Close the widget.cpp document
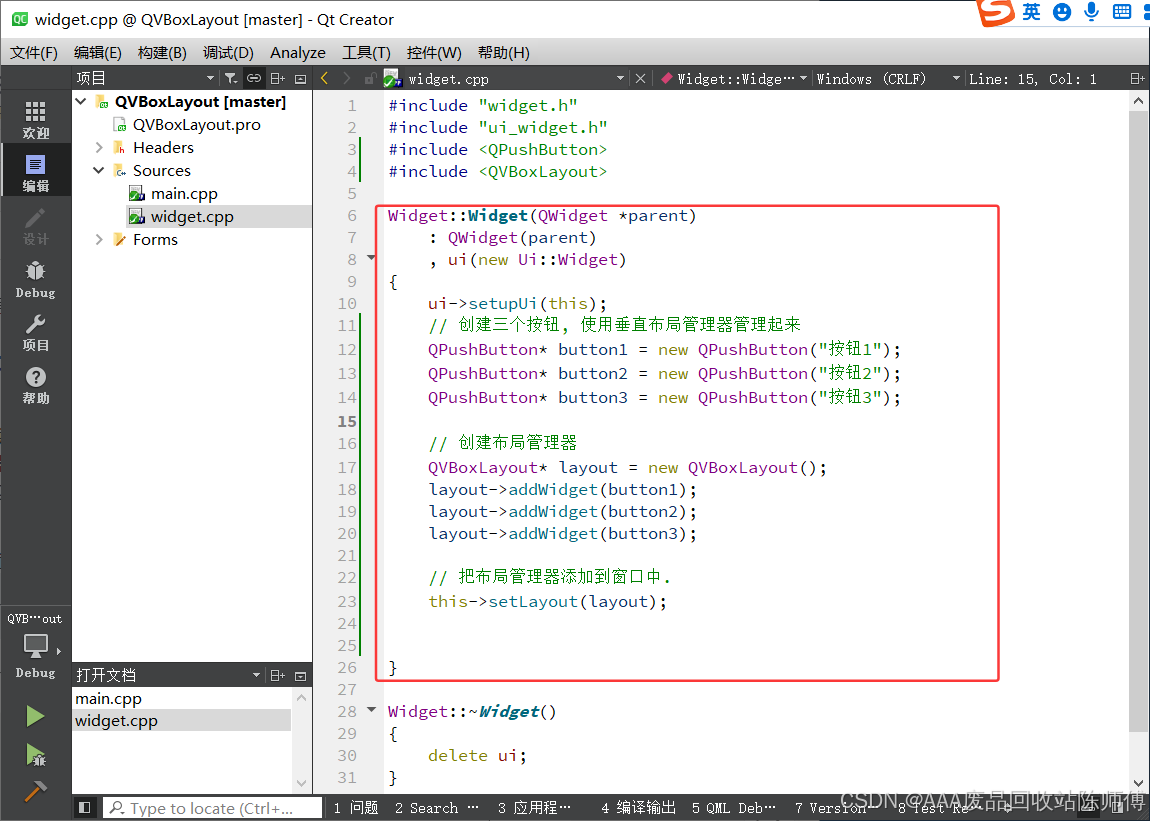 point(640,78)
